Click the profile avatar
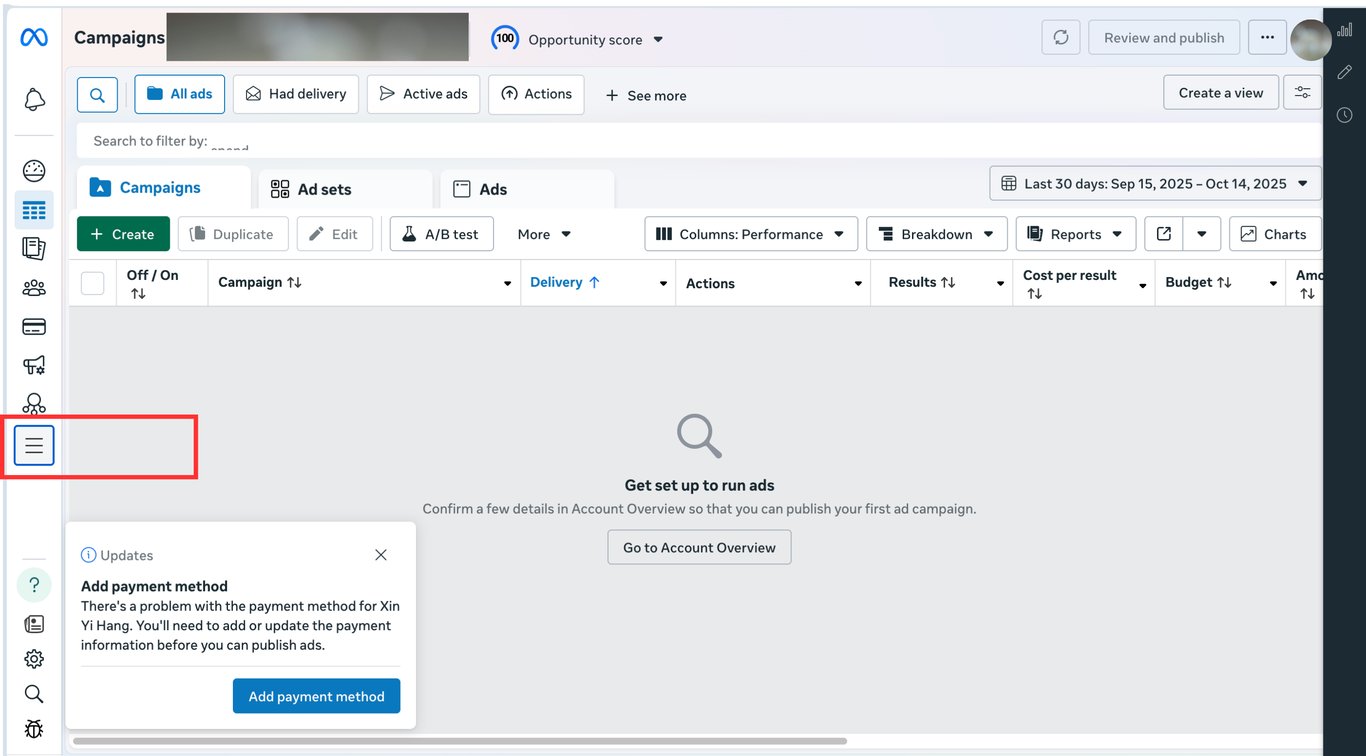This screenshot has height=756, width=1366. click(x=1310, y=40)
